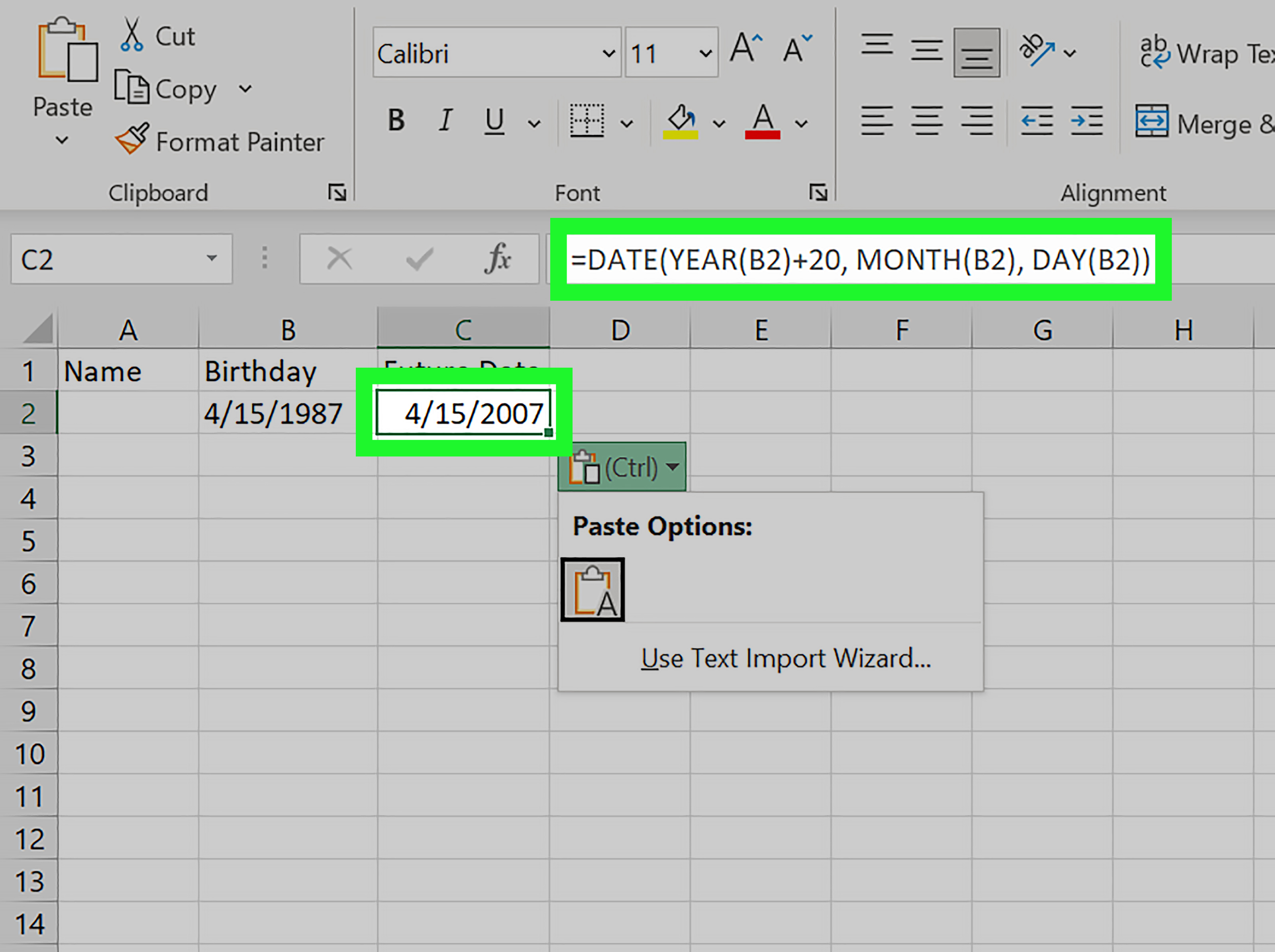The width and height of the screenshot is (1275, 952).
Task: Open the Copy options dropdown arrow
Action: [x=245, y=89]
